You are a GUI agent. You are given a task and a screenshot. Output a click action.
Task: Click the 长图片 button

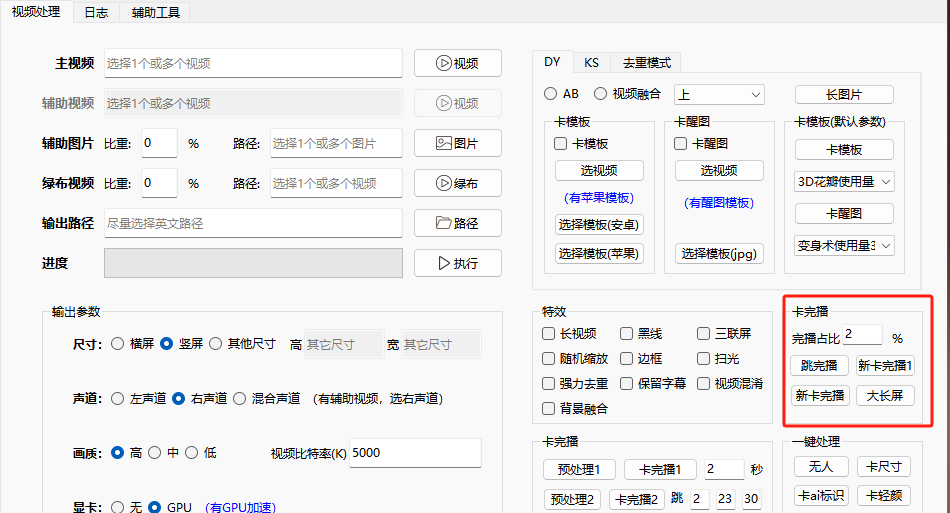[843, 94]
